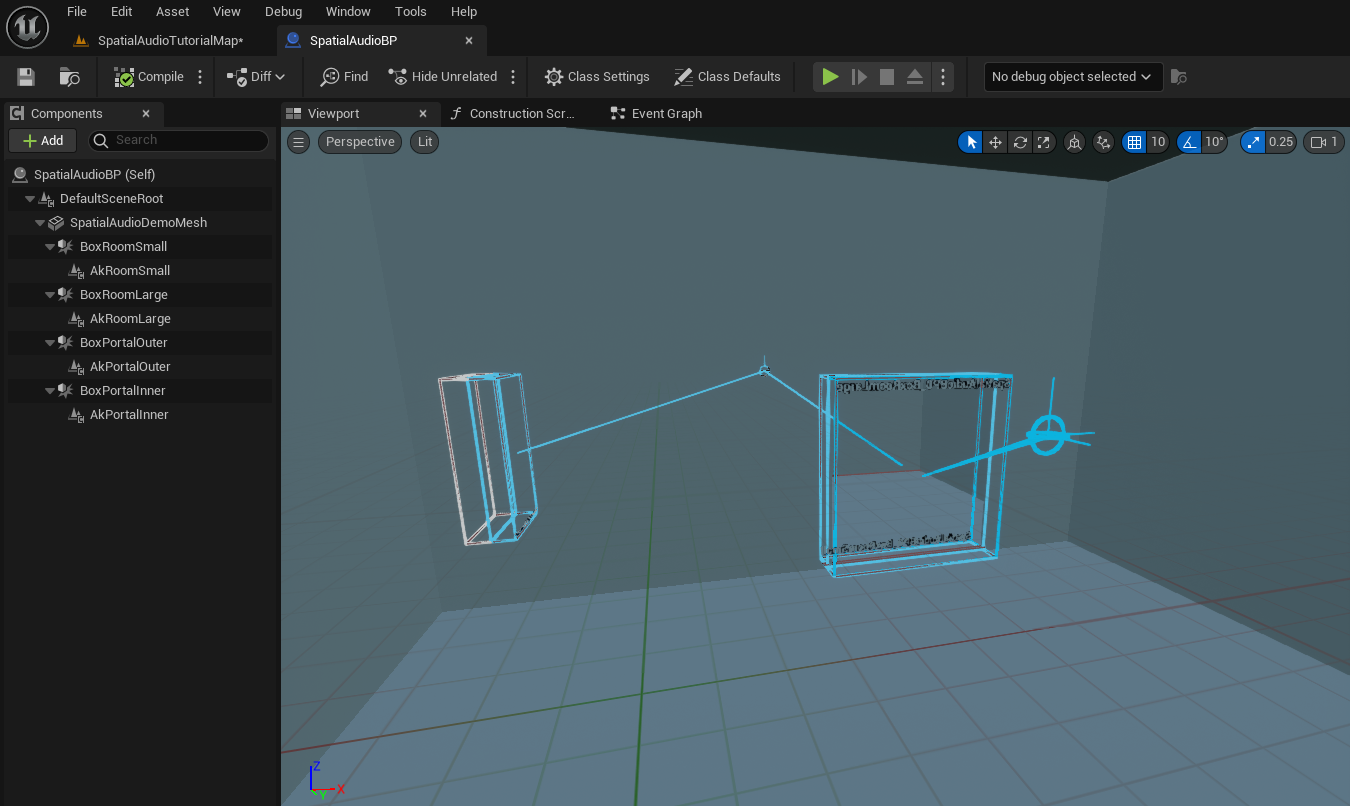Click the Compile button

[149, 77]
